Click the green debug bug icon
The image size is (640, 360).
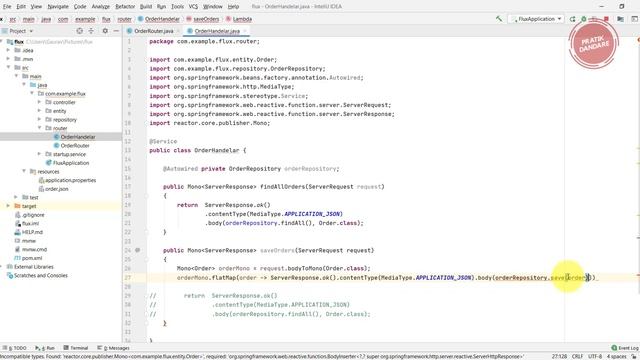coord(584,19)
